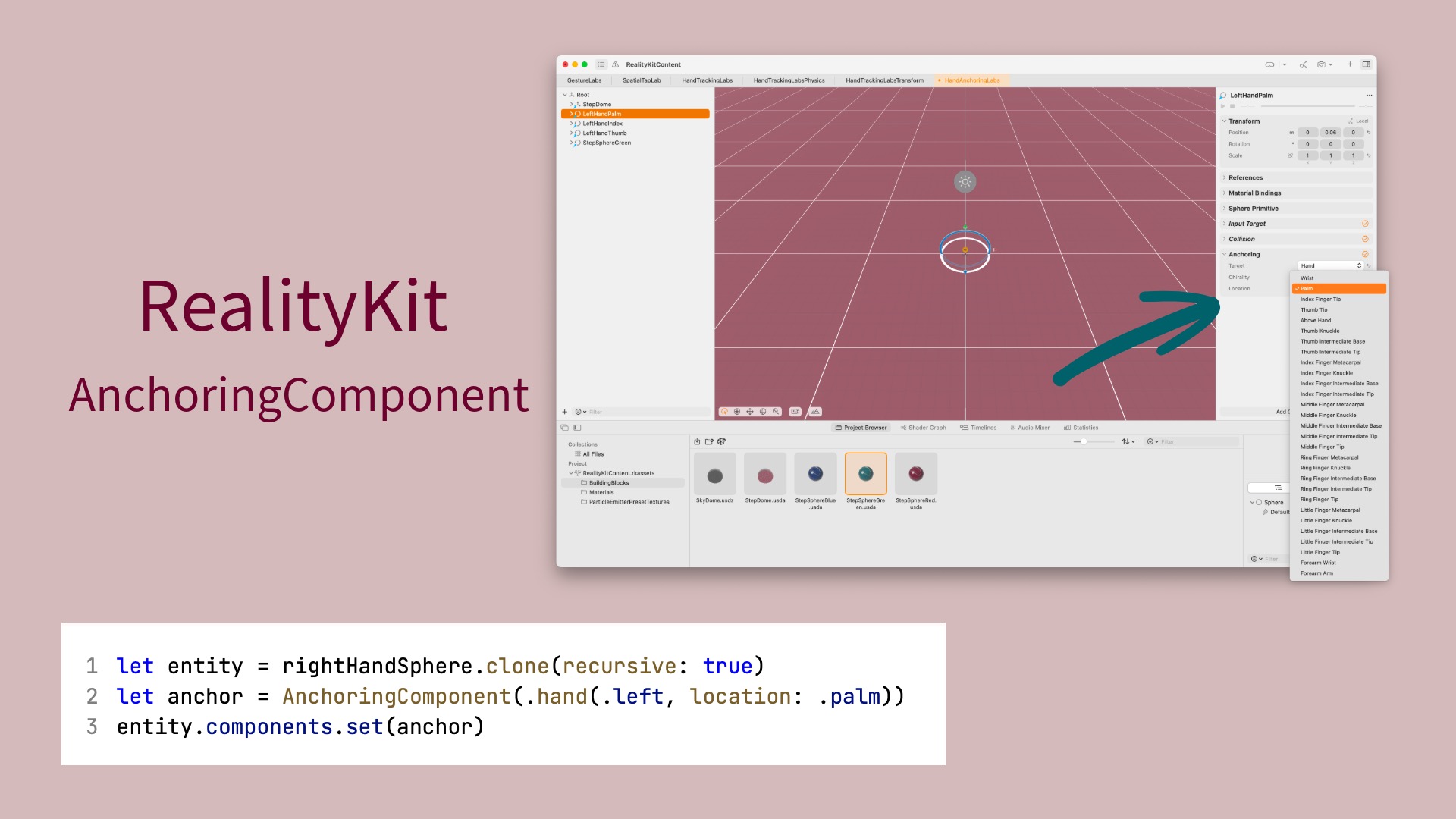Expand the Sphere Primitive section
The width and height of the screenshot is (1456, 819).
point(1224,209)
